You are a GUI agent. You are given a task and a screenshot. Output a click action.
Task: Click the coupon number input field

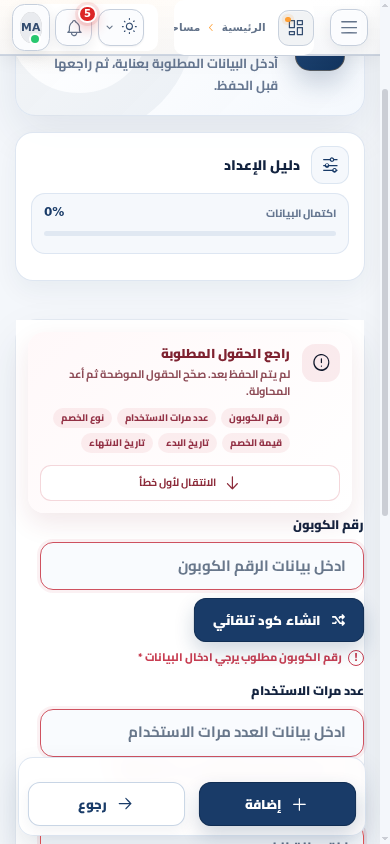coord(202,566)
